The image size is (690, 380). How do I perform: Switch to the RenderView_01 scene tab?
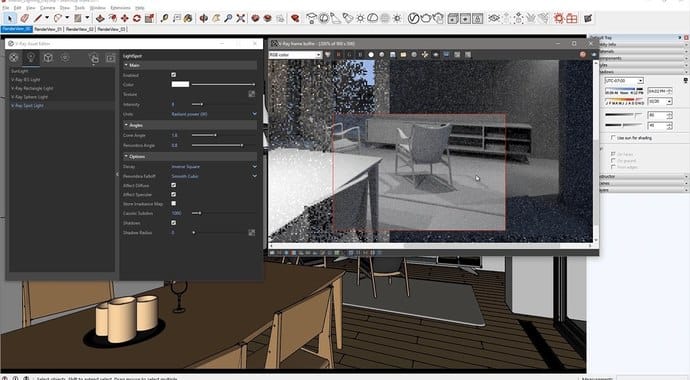[48, 29]
